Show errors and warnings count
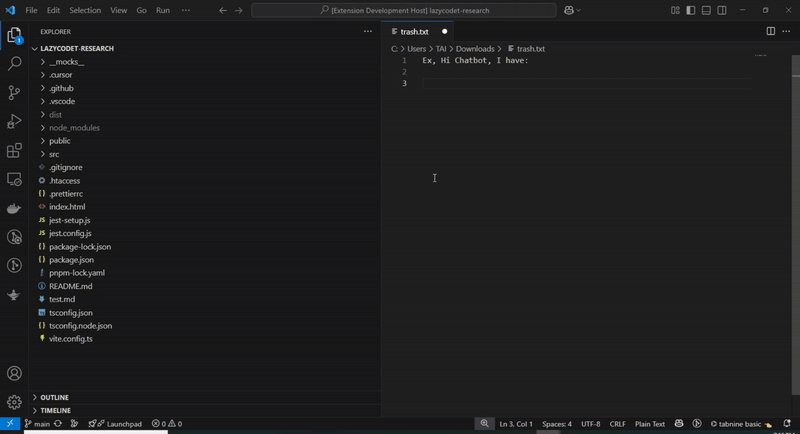The height and width of the screenshot is (434, 800). (167, 424)
